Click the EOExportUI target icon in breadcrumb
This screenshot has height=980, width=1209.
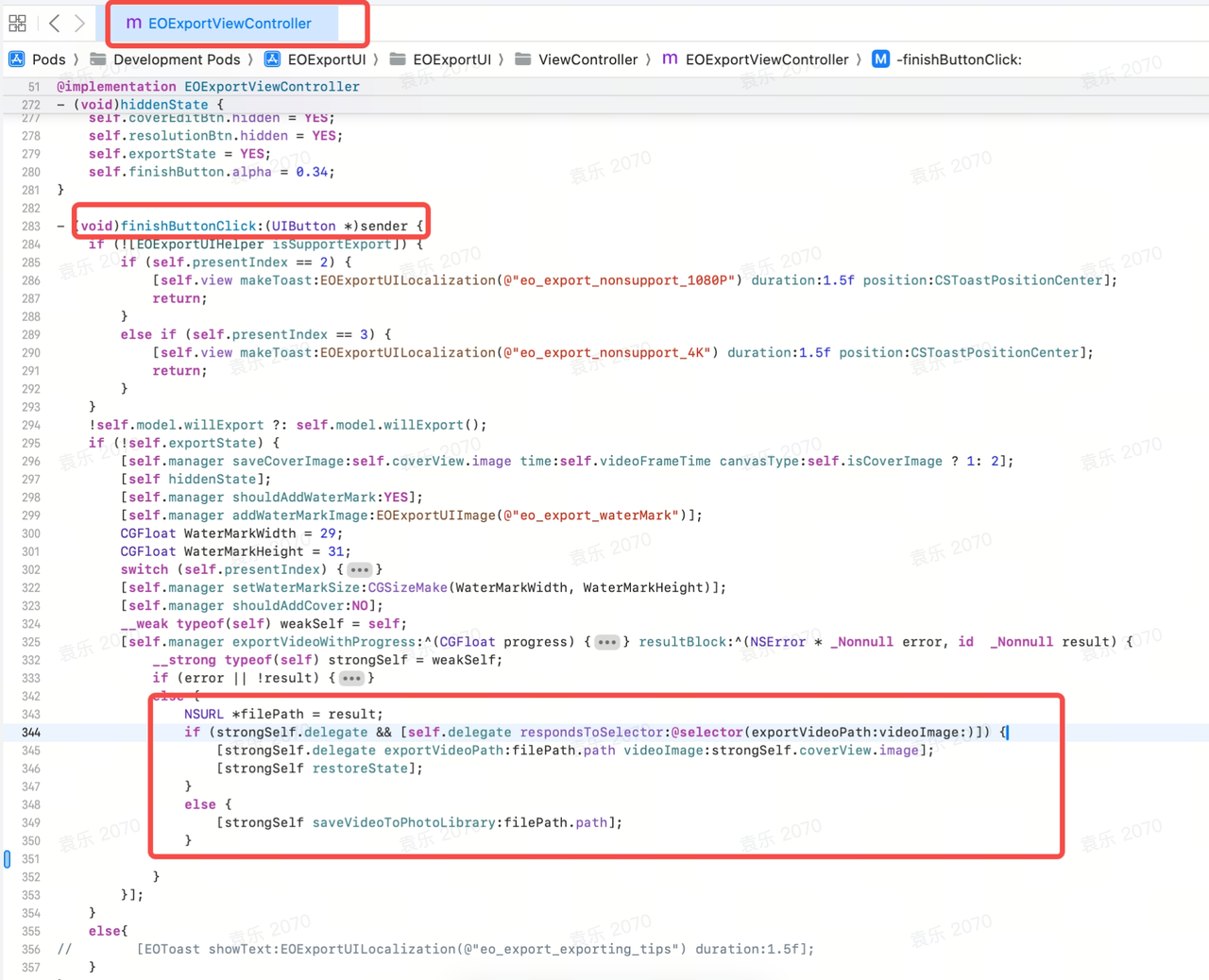coord(272,59)
